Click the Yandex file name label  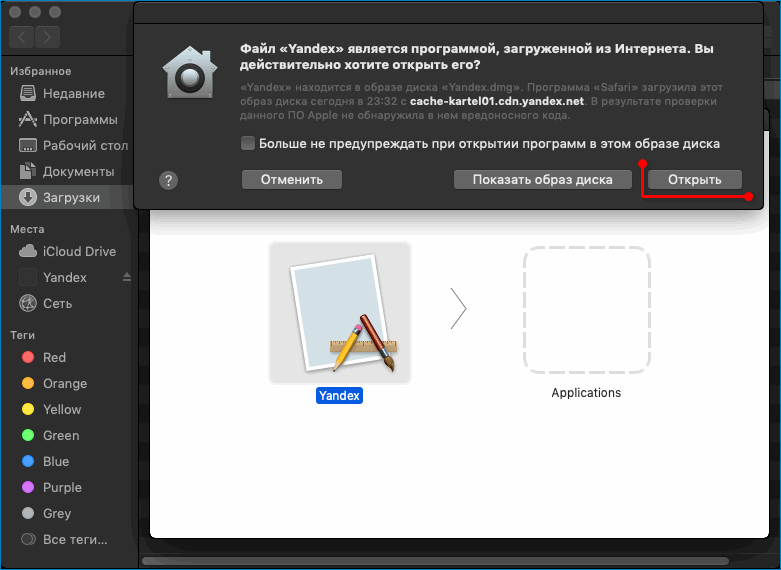(x=339, y=396)
